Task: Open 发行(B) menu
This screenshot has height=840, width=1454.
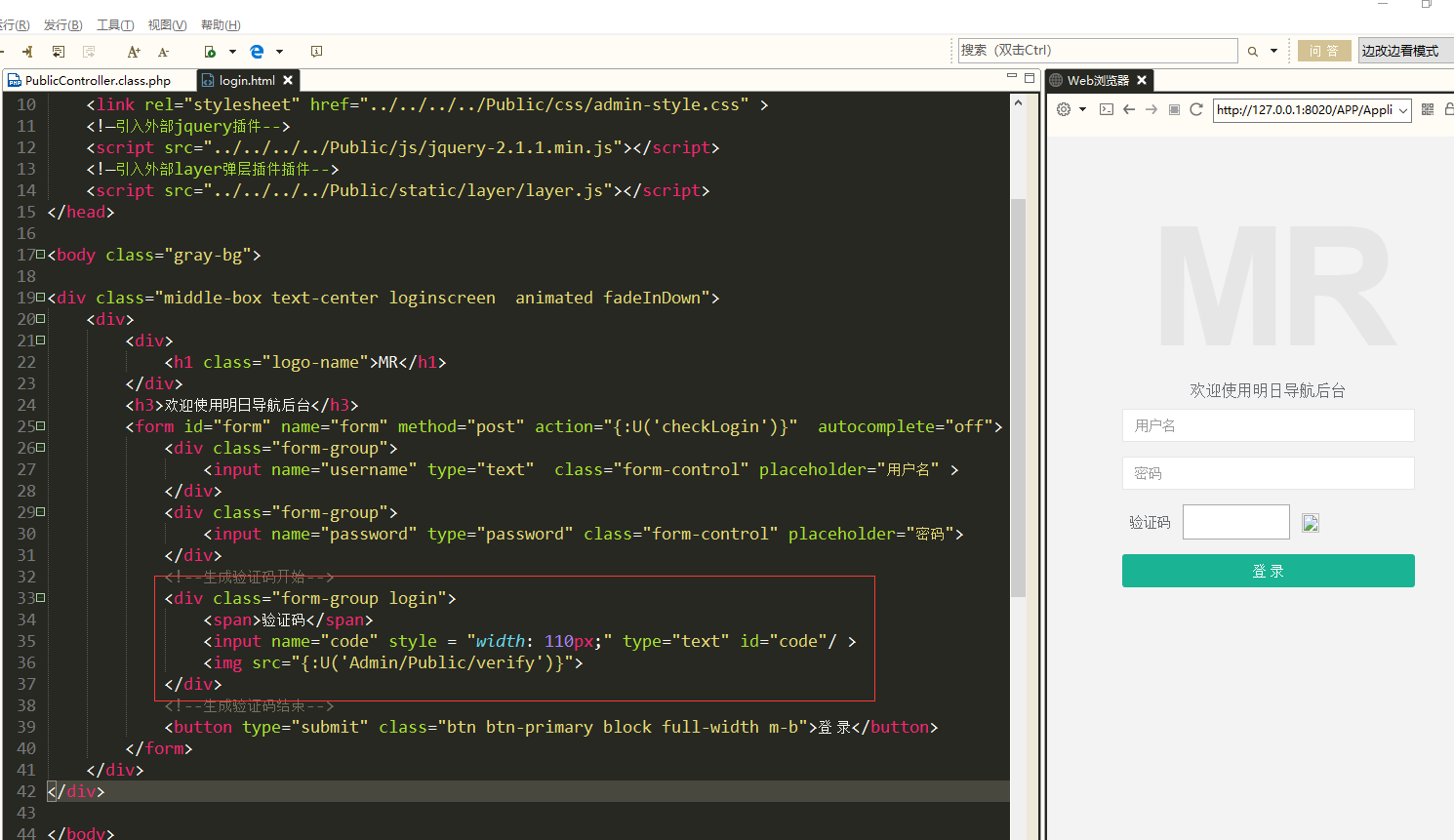Action: pyautogui.click(x=62, y=24)
